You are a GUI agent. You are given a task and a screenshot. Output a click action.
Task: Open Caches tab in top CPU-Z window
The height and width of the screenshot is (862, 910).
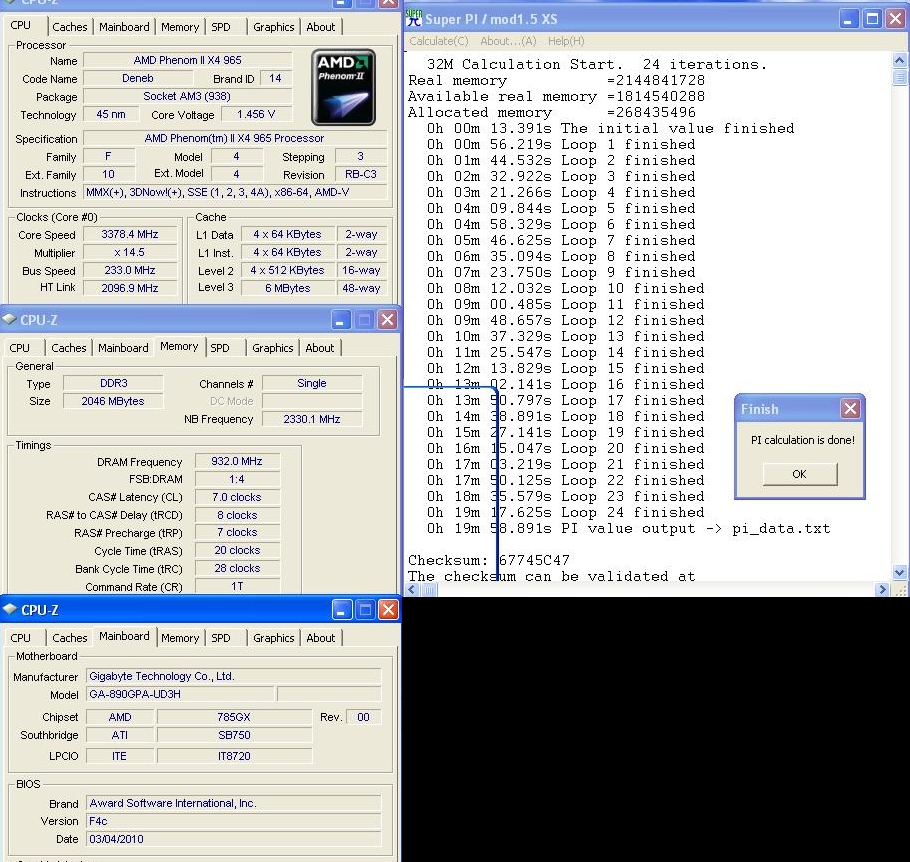69,27
